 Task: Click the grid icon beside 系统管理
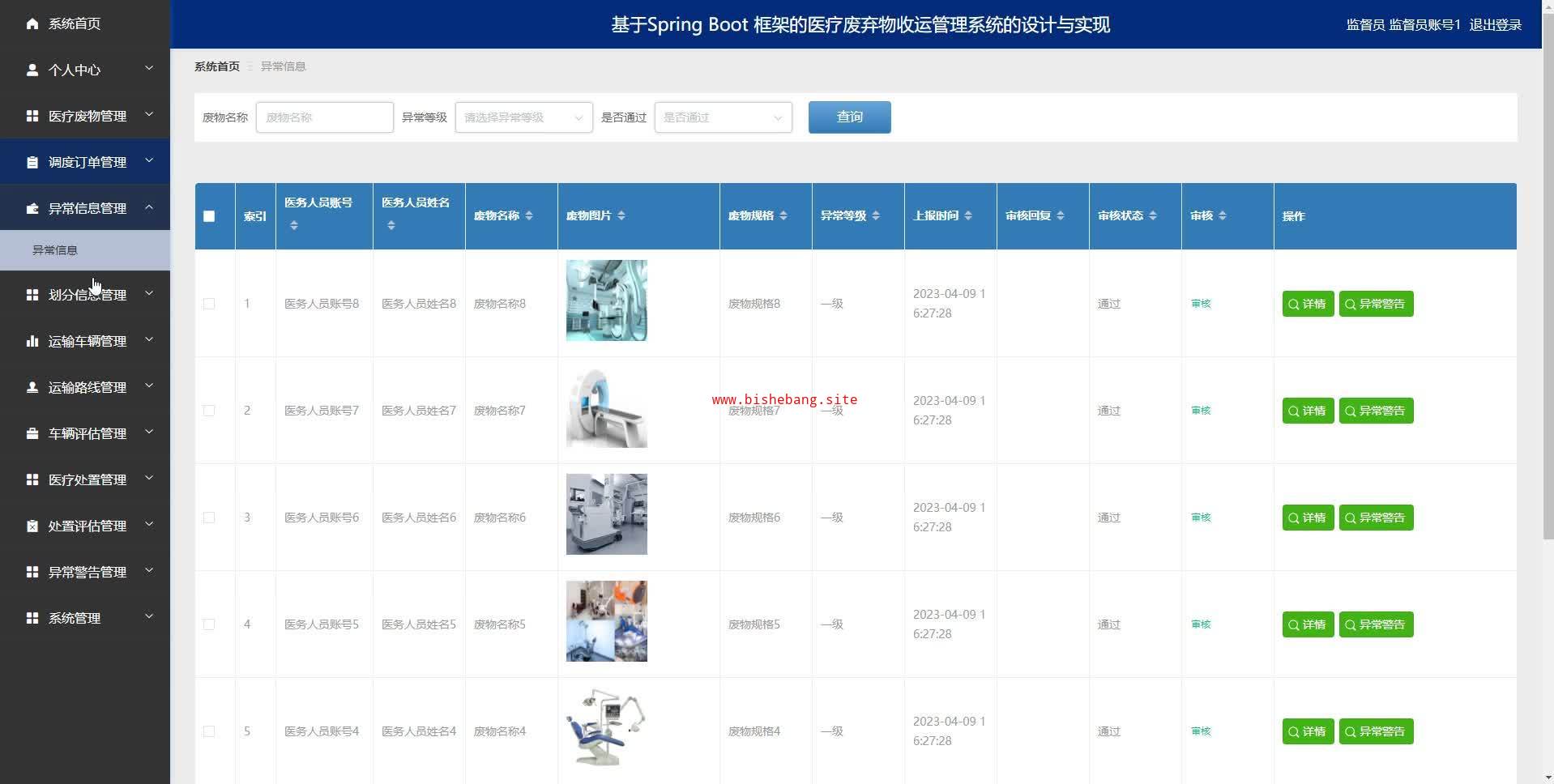(32, 618)
